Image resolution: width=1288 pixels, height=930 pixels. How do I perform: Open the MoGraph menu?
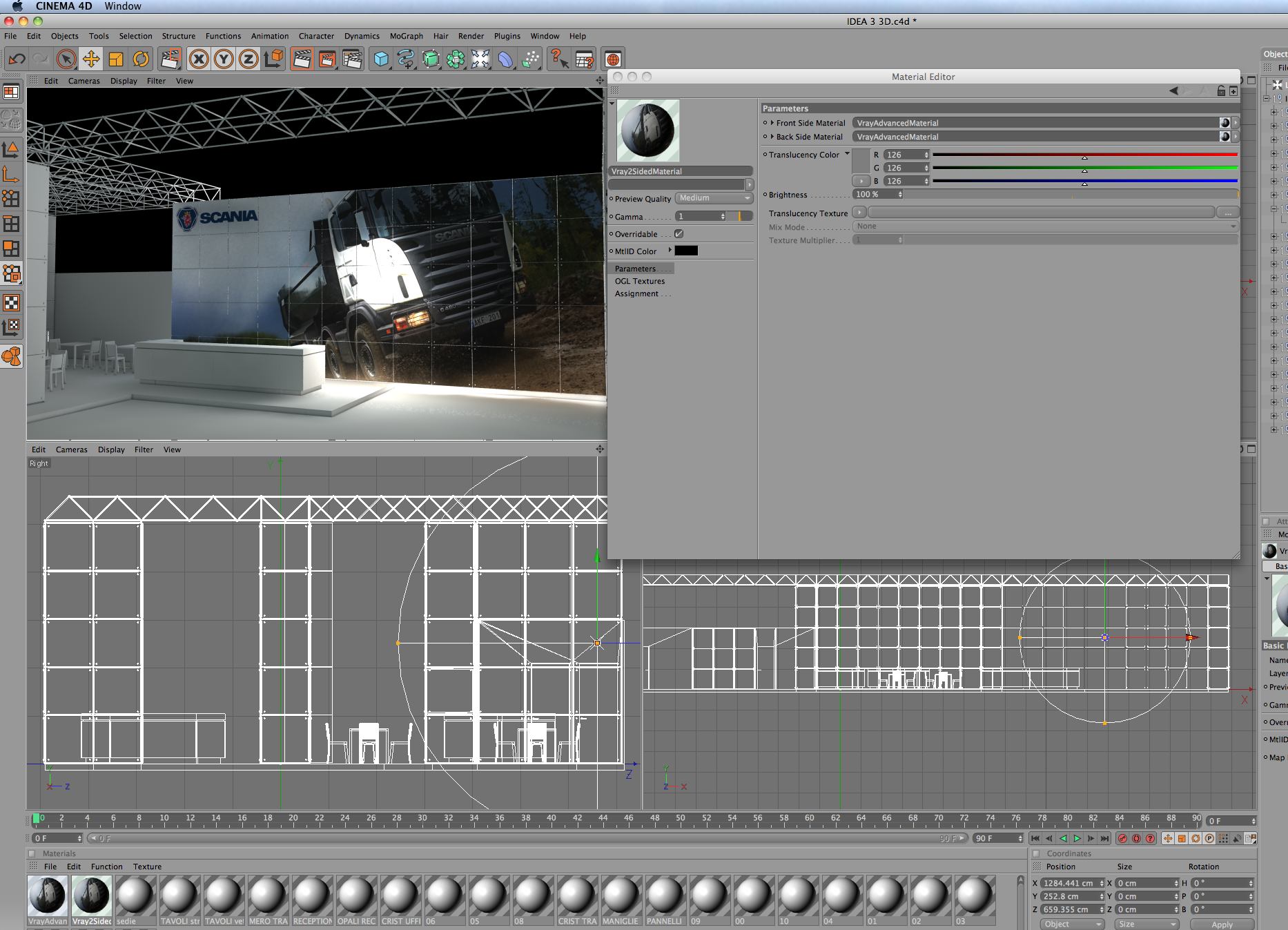point(407,36)
